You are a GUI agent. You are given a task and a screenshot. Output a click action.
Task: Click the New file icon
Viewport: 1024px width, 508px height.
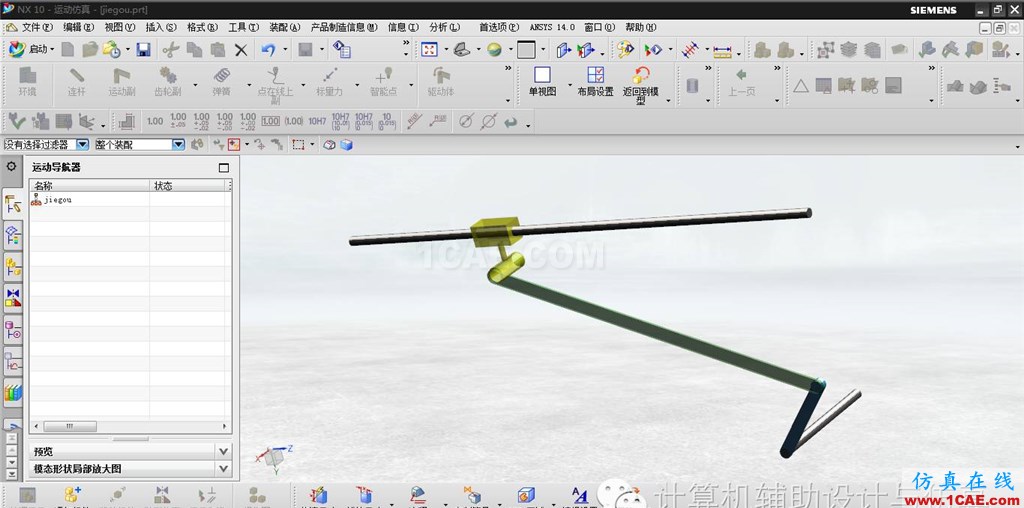pyautogui.click(x=67, y=50)
